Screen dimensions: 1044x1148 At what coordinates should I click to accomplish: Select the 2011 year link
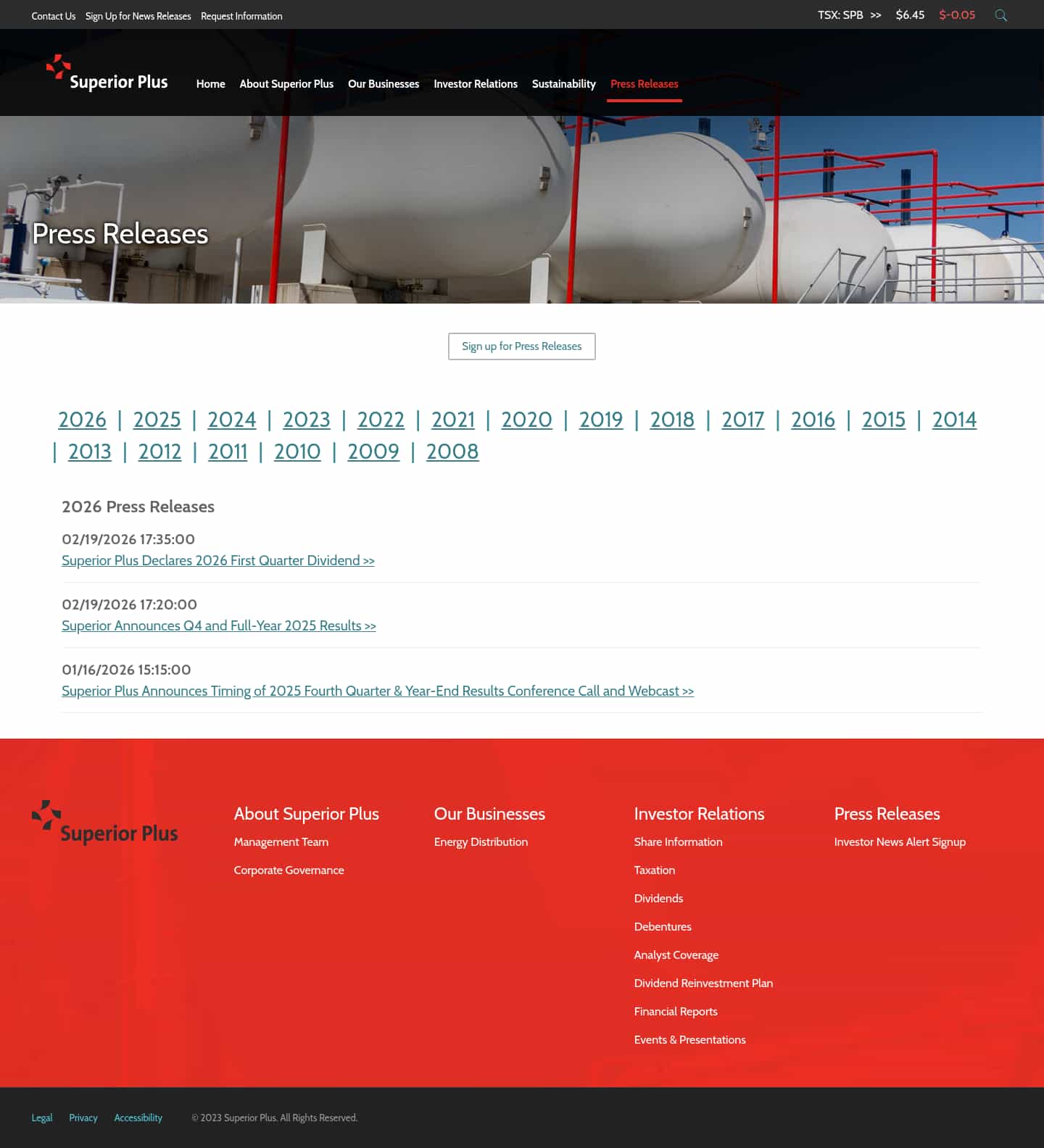[228, 452]
